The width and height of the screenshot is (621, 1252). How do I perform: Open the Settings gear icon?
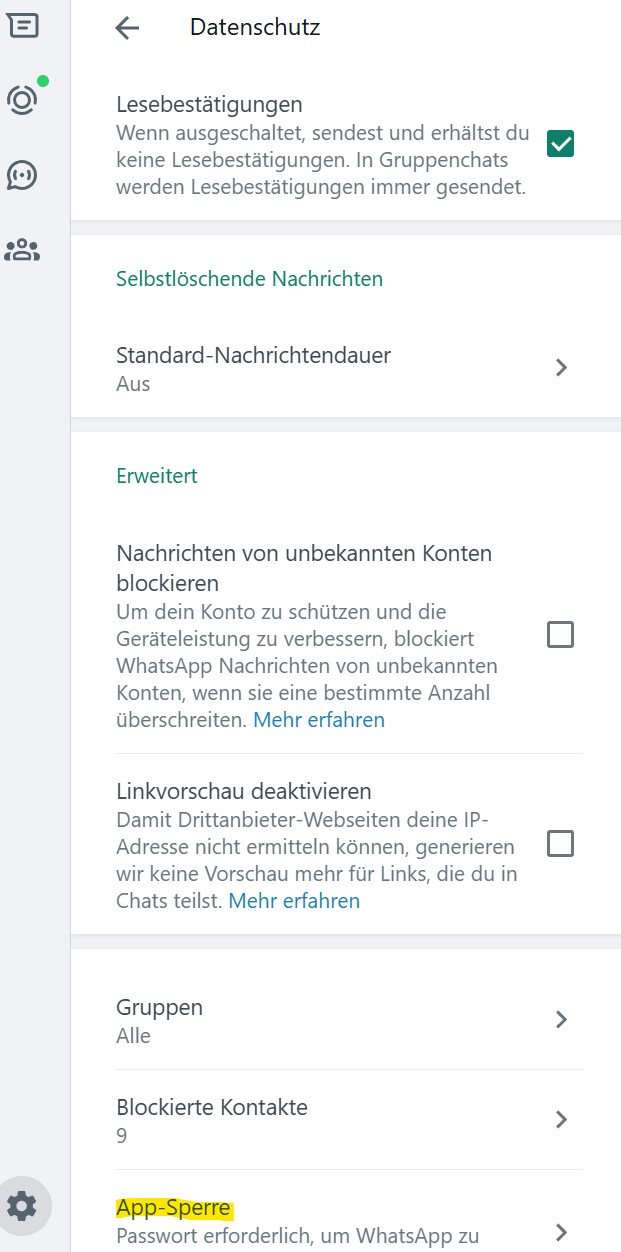pos(22,1206)
